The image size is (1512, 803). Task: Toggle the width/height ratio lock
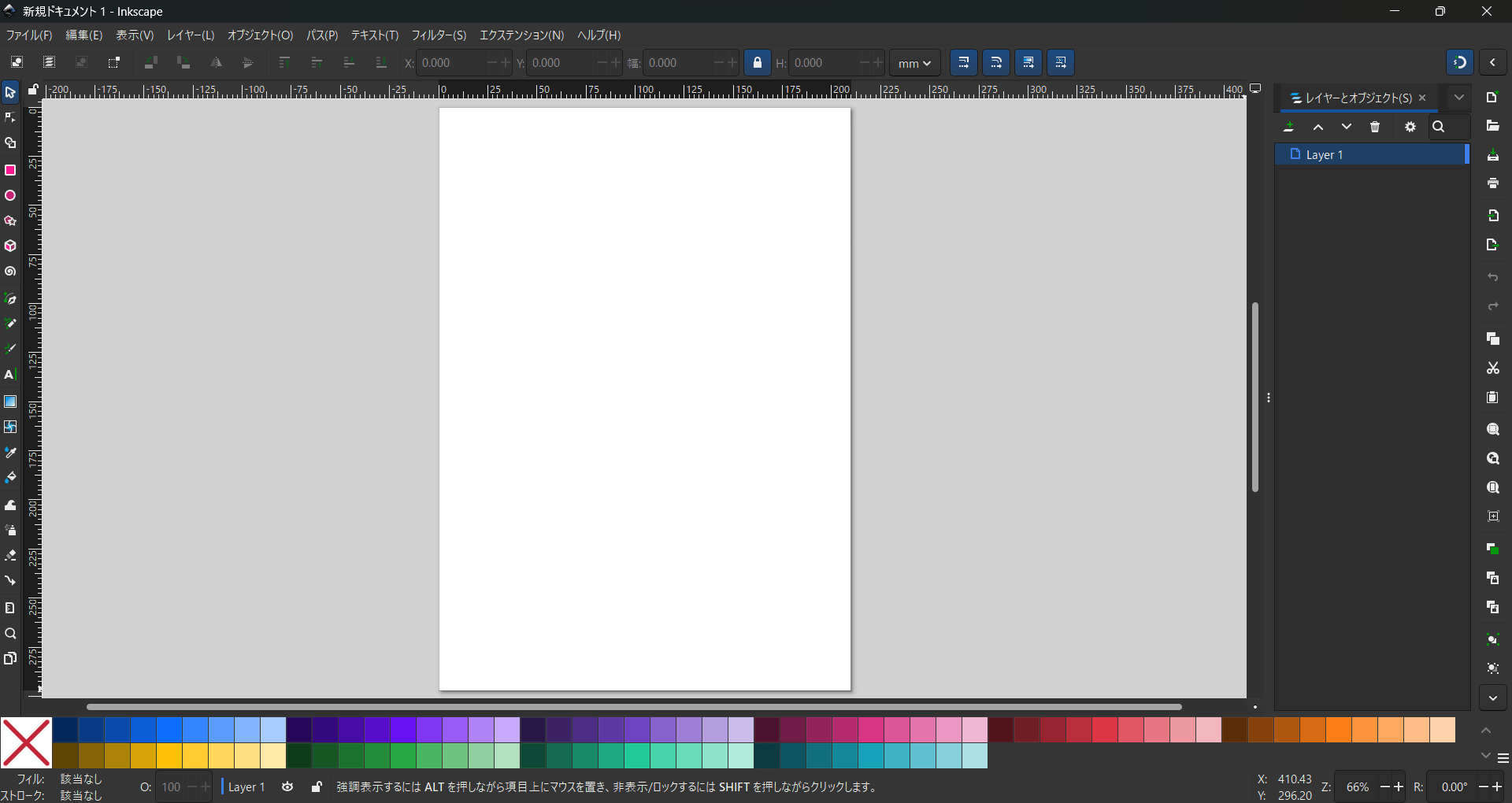coord(758,63)
